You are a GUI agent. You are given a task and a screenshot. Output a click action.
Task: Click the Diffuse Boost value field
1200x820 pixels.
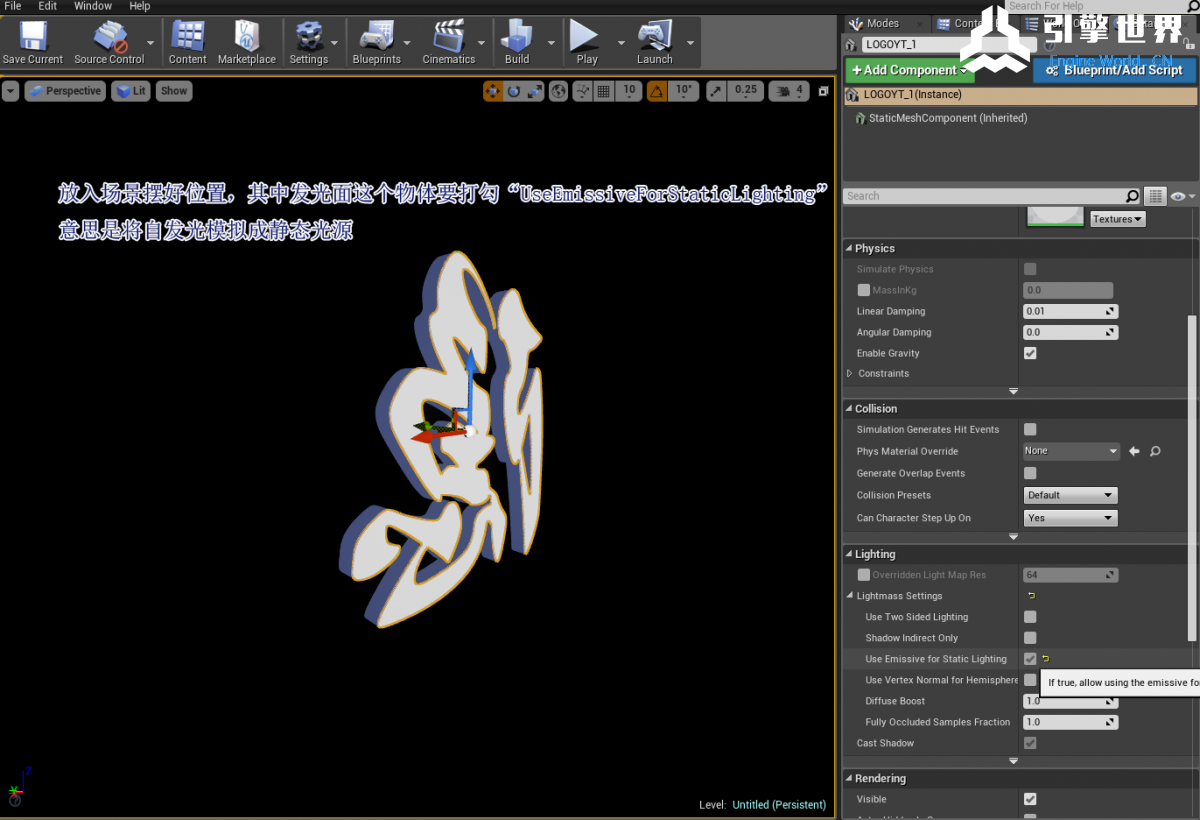[1064, 701]
